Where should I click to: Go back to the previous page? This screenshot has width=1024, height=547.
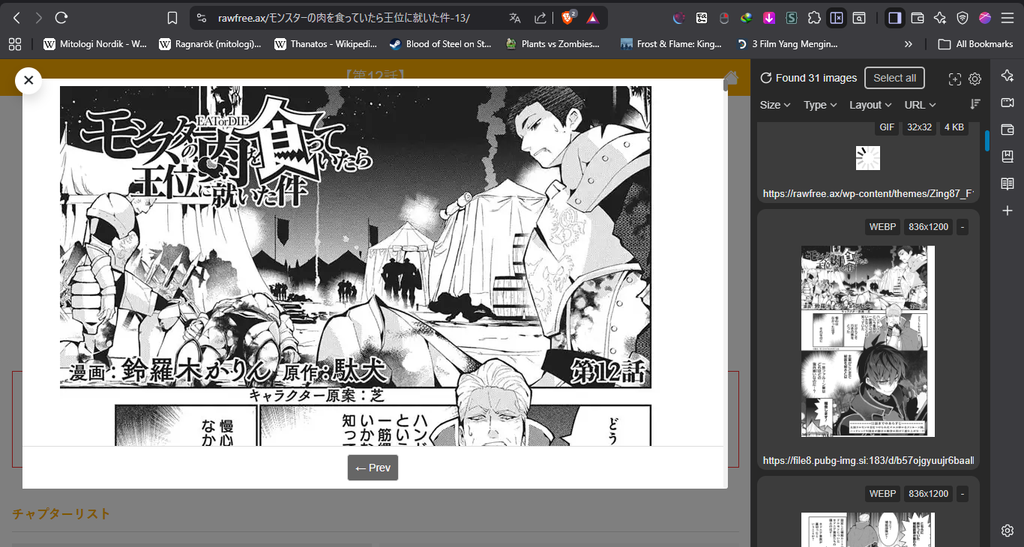tap(17, 18)
